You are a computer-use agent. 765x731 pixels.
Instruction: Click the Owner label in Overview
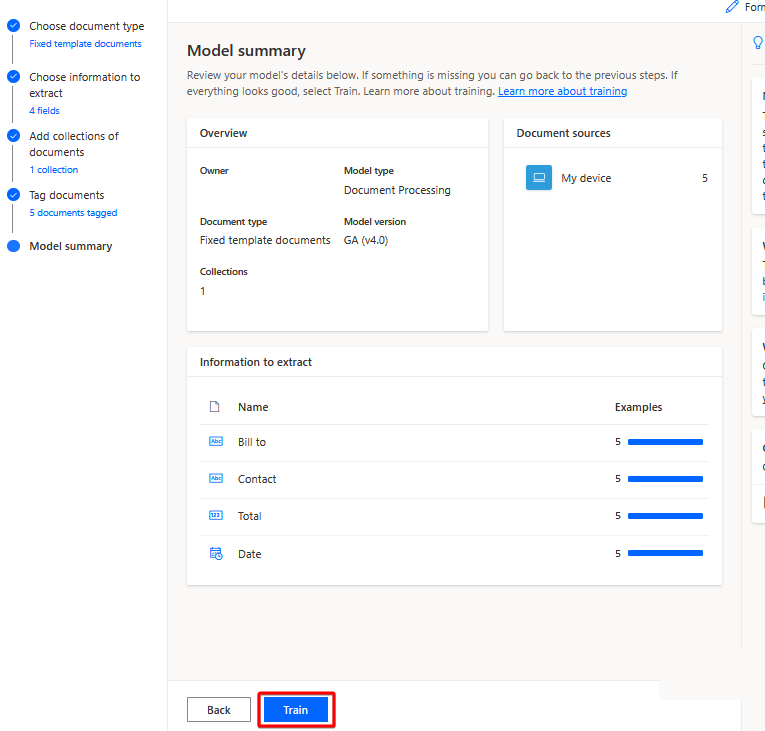pos(214,171)
